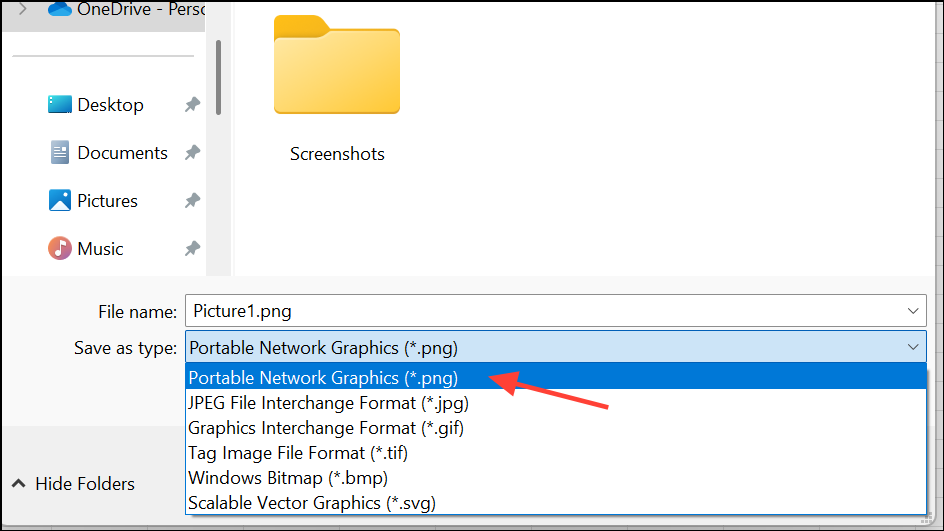The width and height of the screenshot is (944, 531).
Task: Click the Pictures icon in sidebar
Action: click(60, 201)
